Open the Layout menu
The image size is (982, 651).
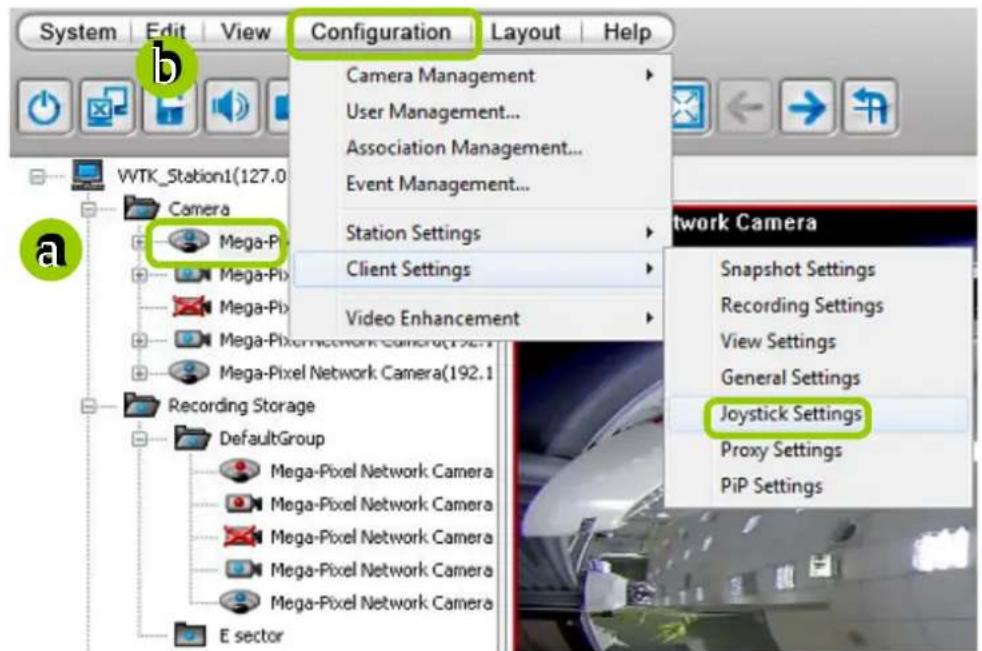(x=525, y=31)
